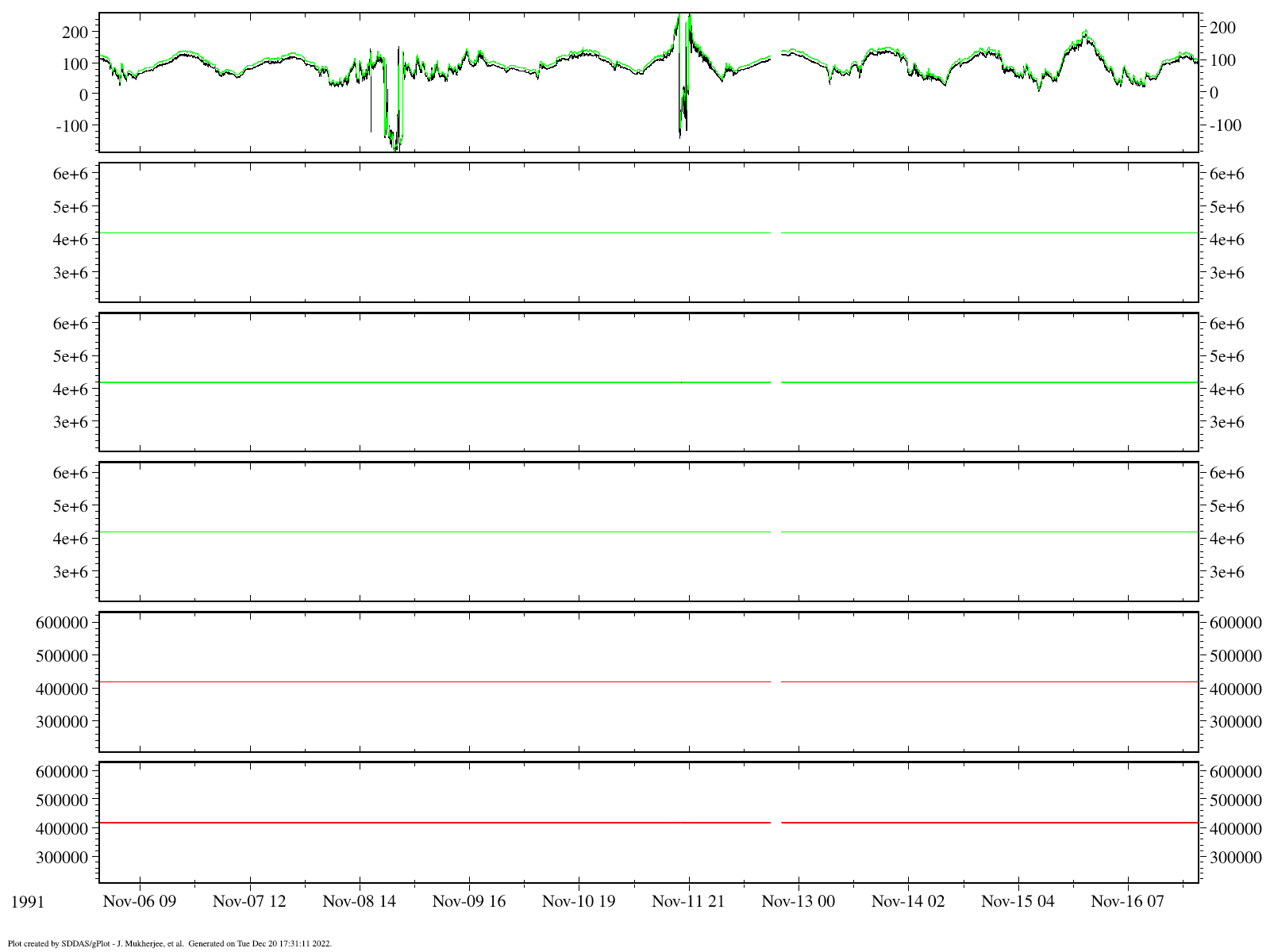This screenshot has height=952, width=1270.
Task: Click the 'Nov-09 16' time axis label
Action: 468,902
